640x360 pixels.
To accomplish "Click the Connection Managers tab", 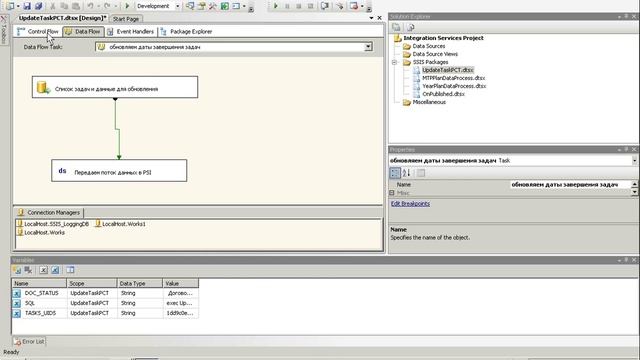I will pos(49,213).
